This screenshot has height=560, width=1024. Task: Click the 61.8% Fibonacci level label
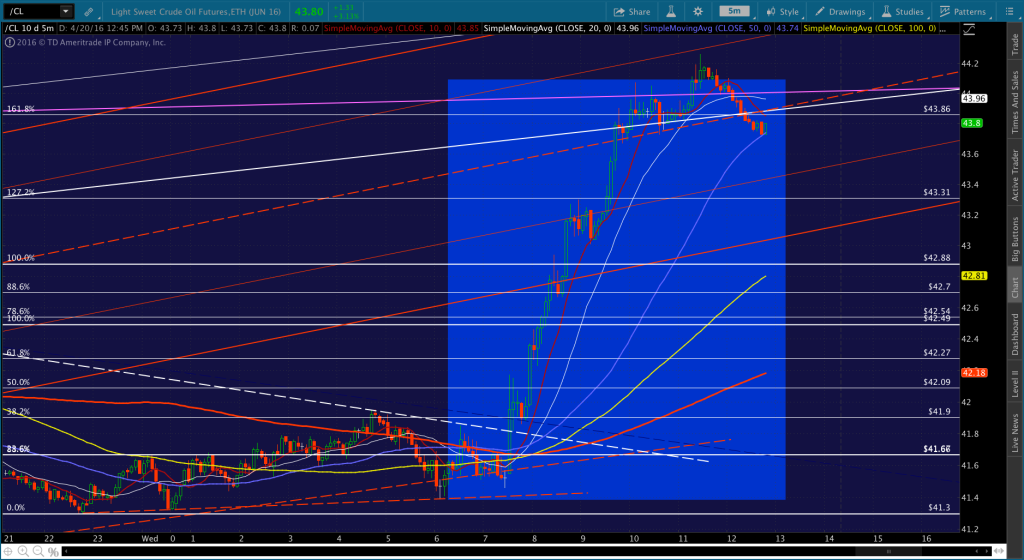click(x=18, y=353)
